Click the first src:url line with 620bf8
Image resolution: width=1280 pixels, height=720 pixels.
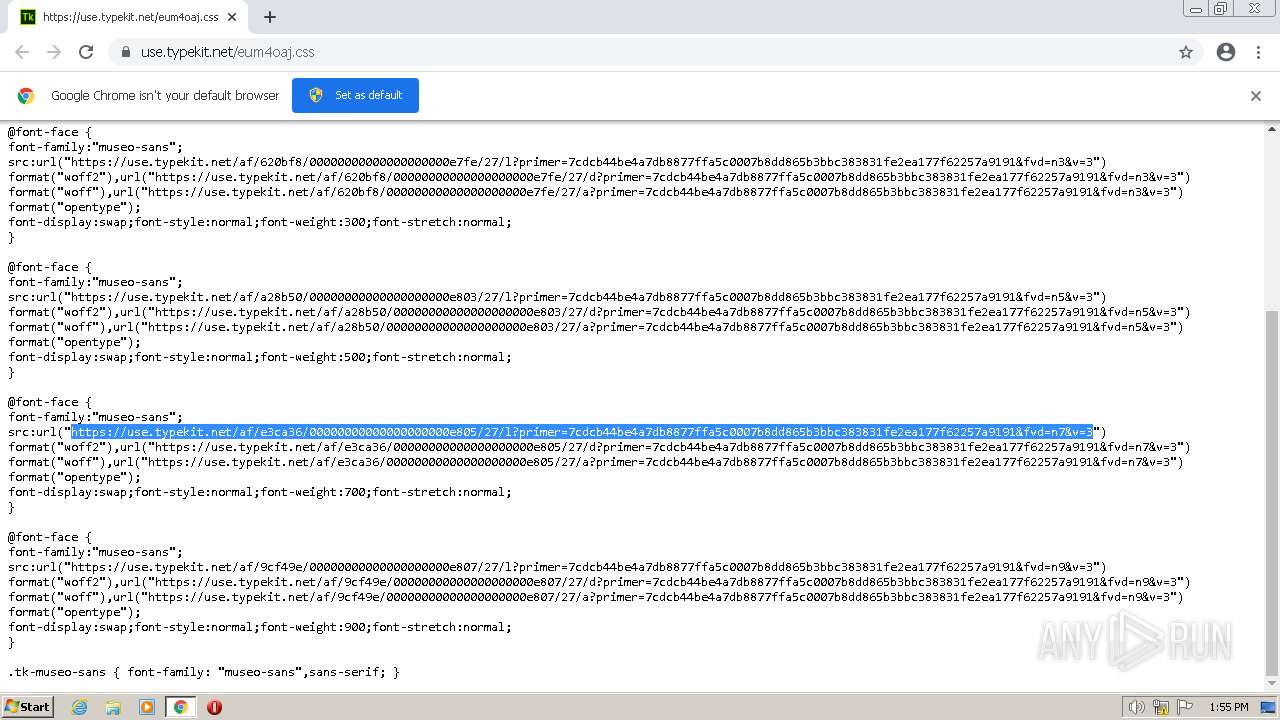click(x=557, y=162)
